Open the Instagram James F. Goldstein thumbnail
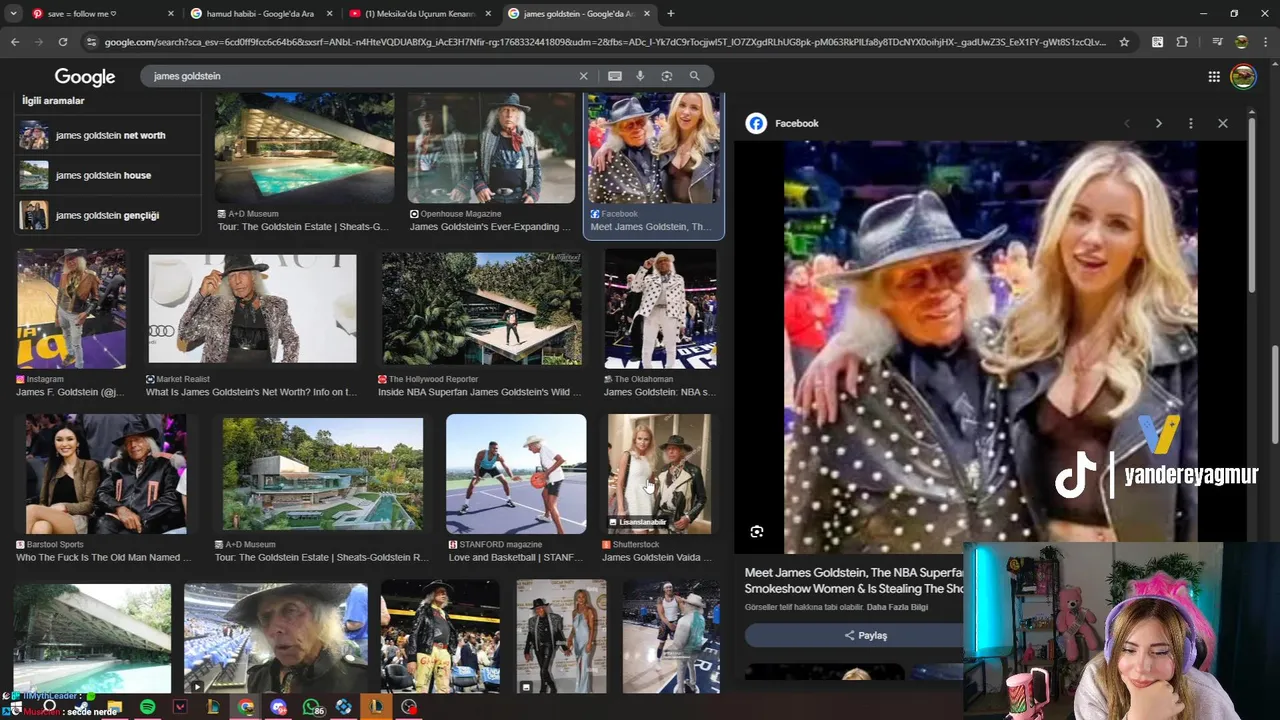This screenshot has width=1280, height=720. click(71, 308)
